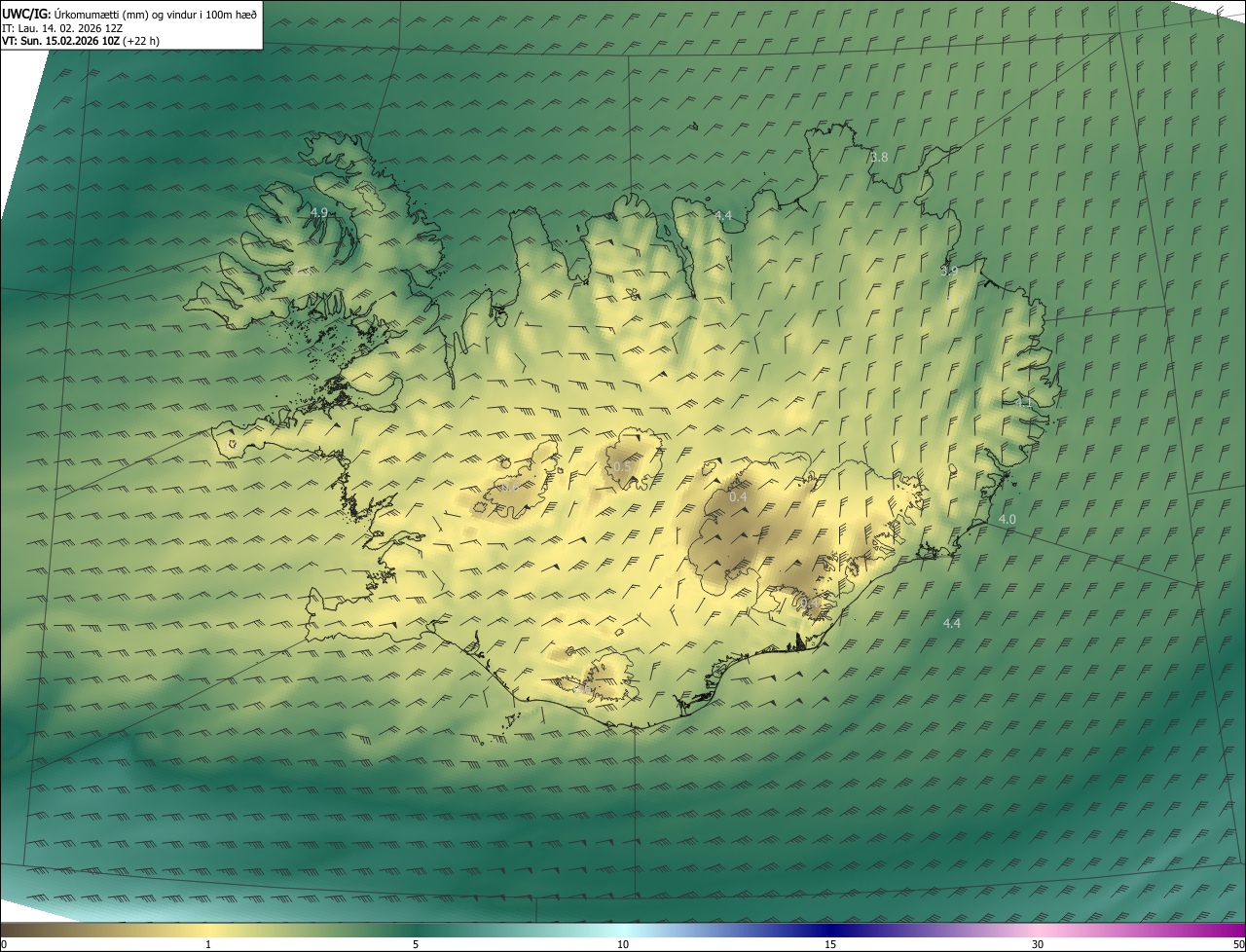
Task: Click the 3.8 value in the northeast
Action: (x=879, y=157)
